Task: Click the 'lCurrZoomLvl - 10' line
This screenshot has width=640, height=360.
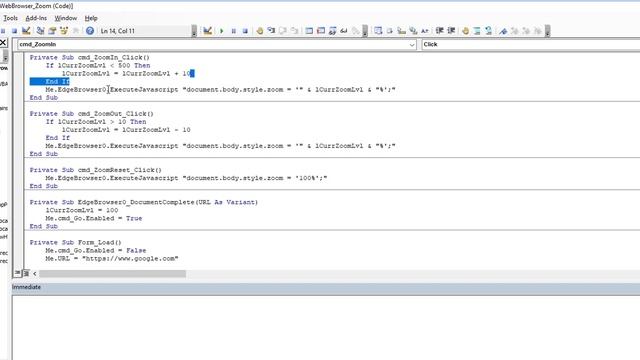Action: coord(126,130)
